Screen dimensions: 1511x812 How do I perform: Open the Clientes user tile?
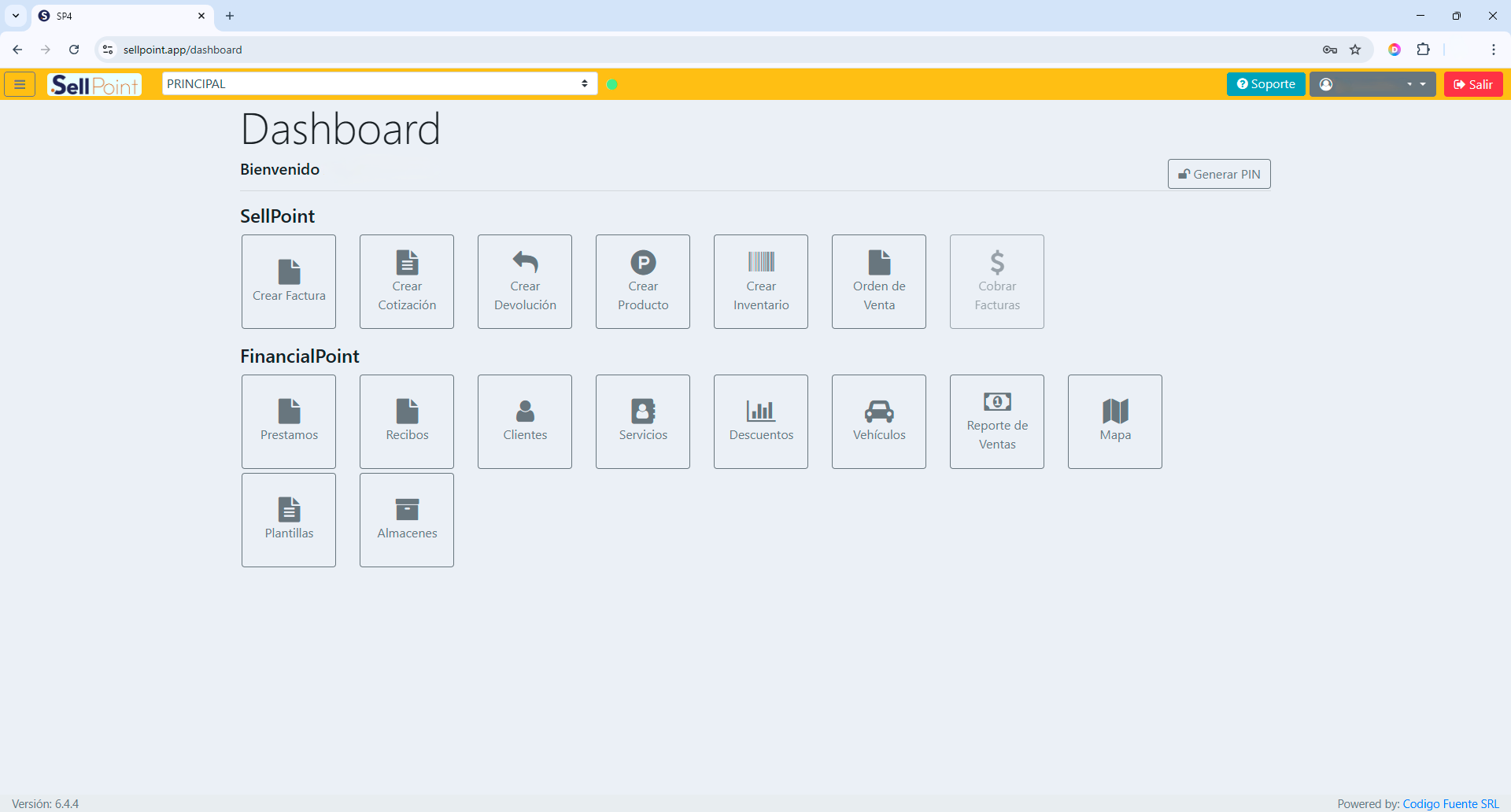525,422
